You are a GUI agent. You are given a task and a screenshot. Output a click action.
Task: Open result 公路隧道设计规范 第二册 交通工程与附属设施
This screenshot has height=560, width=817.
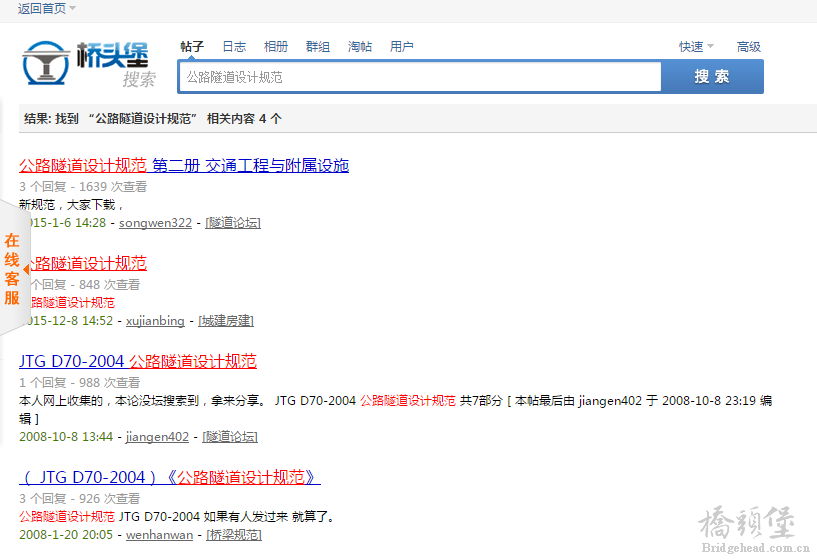click(x=184, y=166)
